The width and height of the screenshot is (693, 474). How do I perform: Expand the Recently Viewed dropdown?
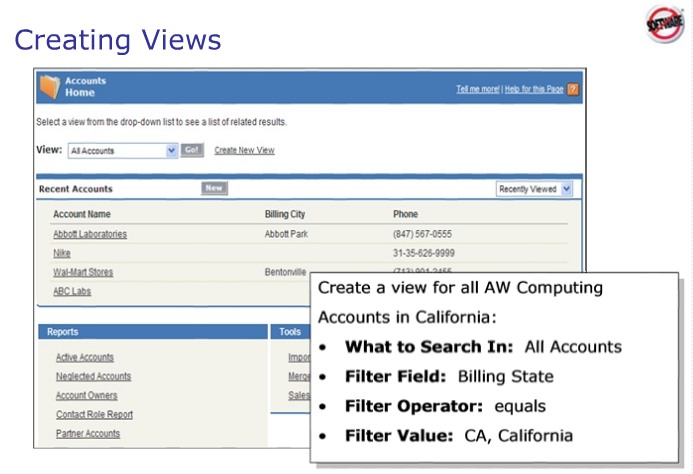(535, 188)
